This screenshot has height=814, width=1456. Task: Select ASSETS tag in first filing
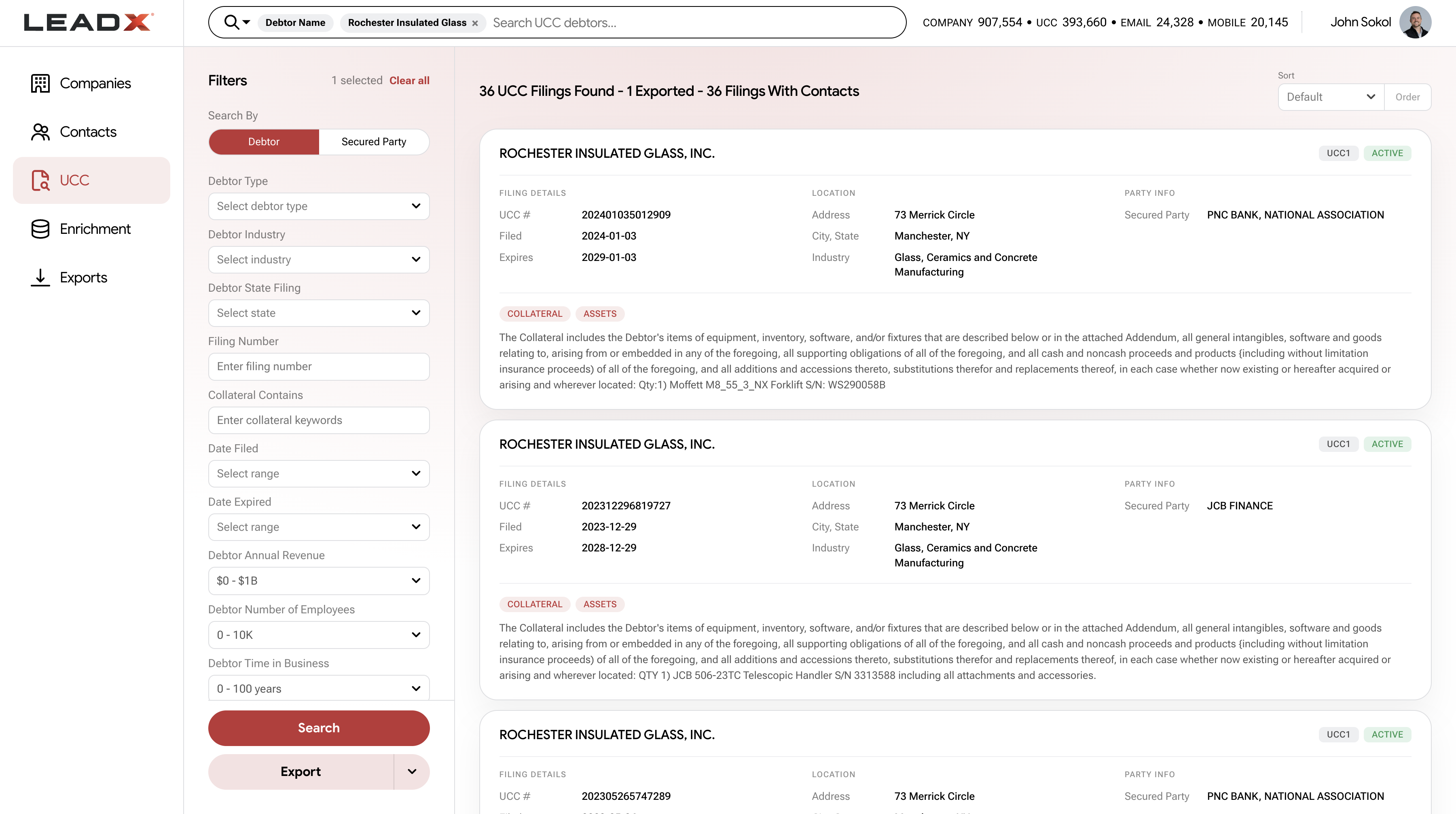600,314
